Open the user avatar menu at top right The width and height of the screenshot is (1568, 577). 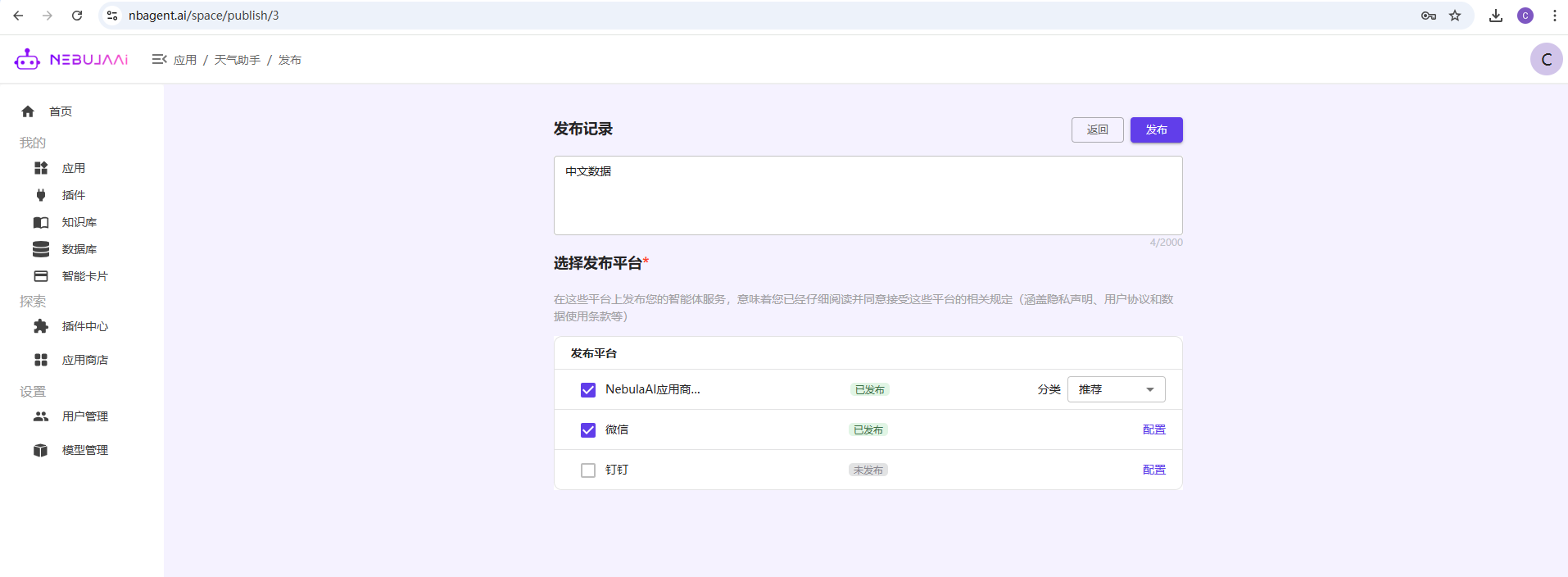1546,59
